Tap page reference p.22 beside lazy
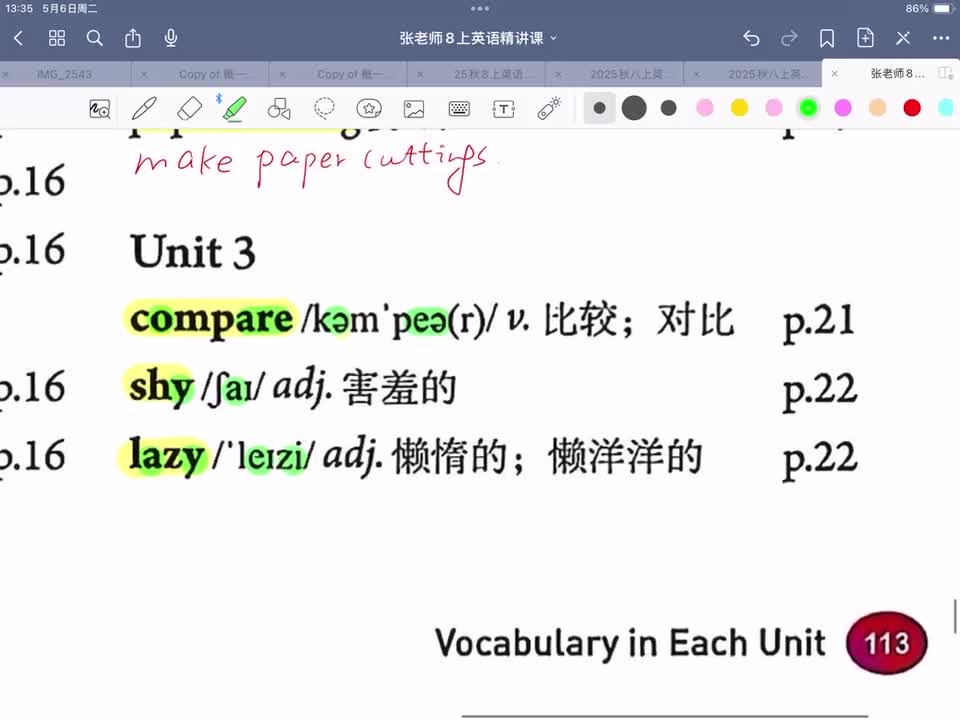The height and width of the screenshot is (720, 960). tap(820, 458)
